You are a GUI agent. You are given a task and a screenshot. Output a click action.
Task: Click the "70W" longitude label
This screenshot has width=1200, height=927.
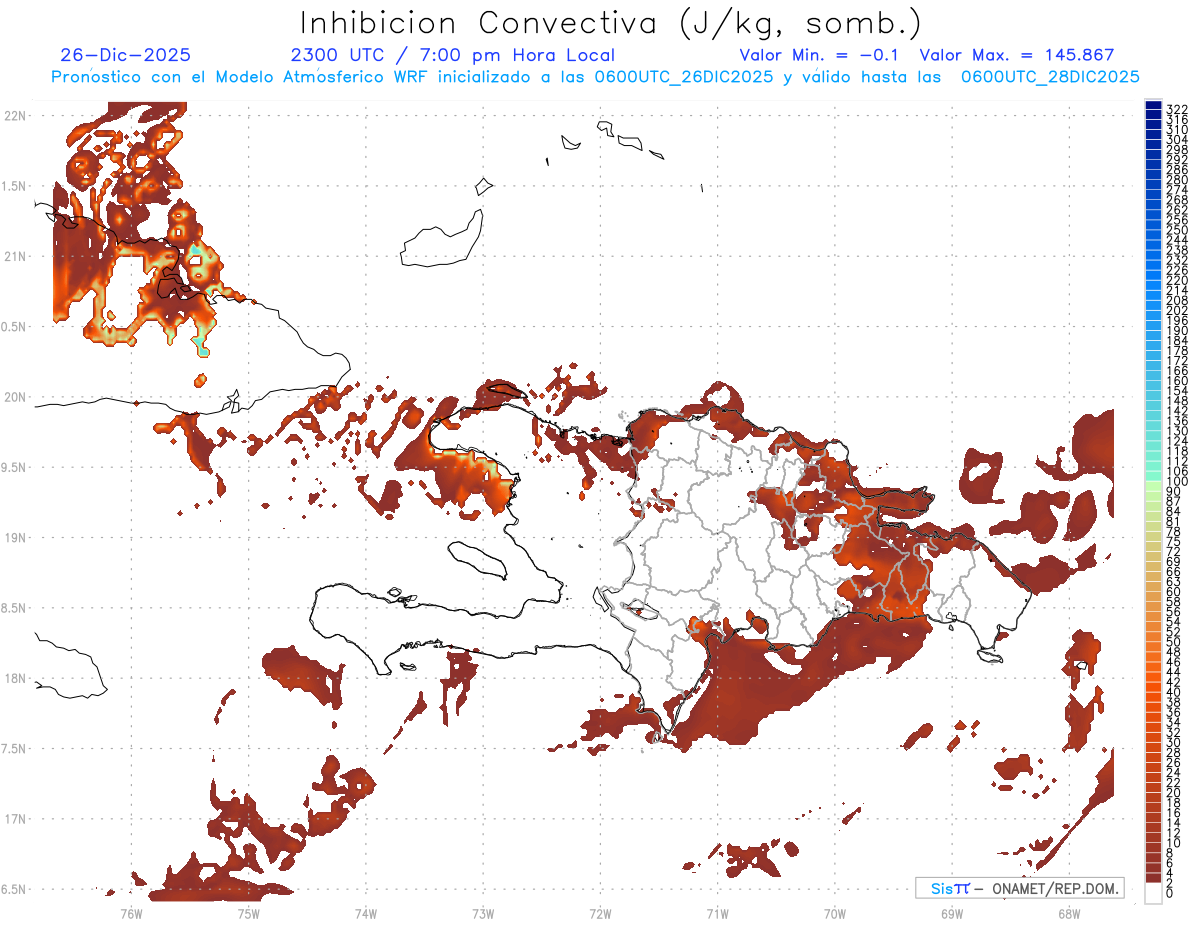(834, 913)
